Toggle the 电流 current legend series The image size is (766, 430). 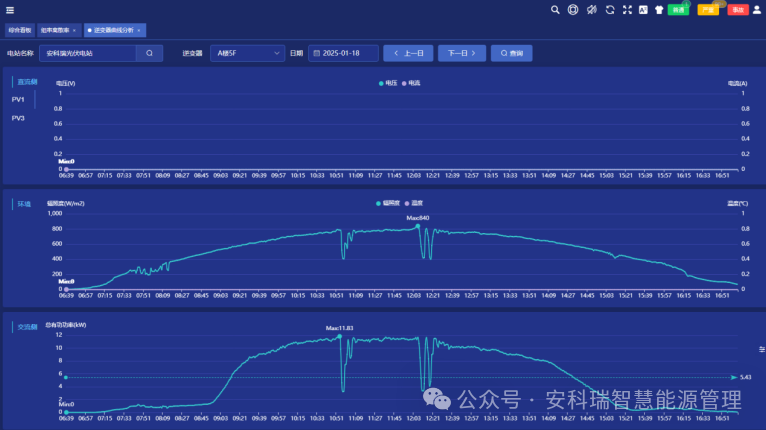(x=411, y=83)
